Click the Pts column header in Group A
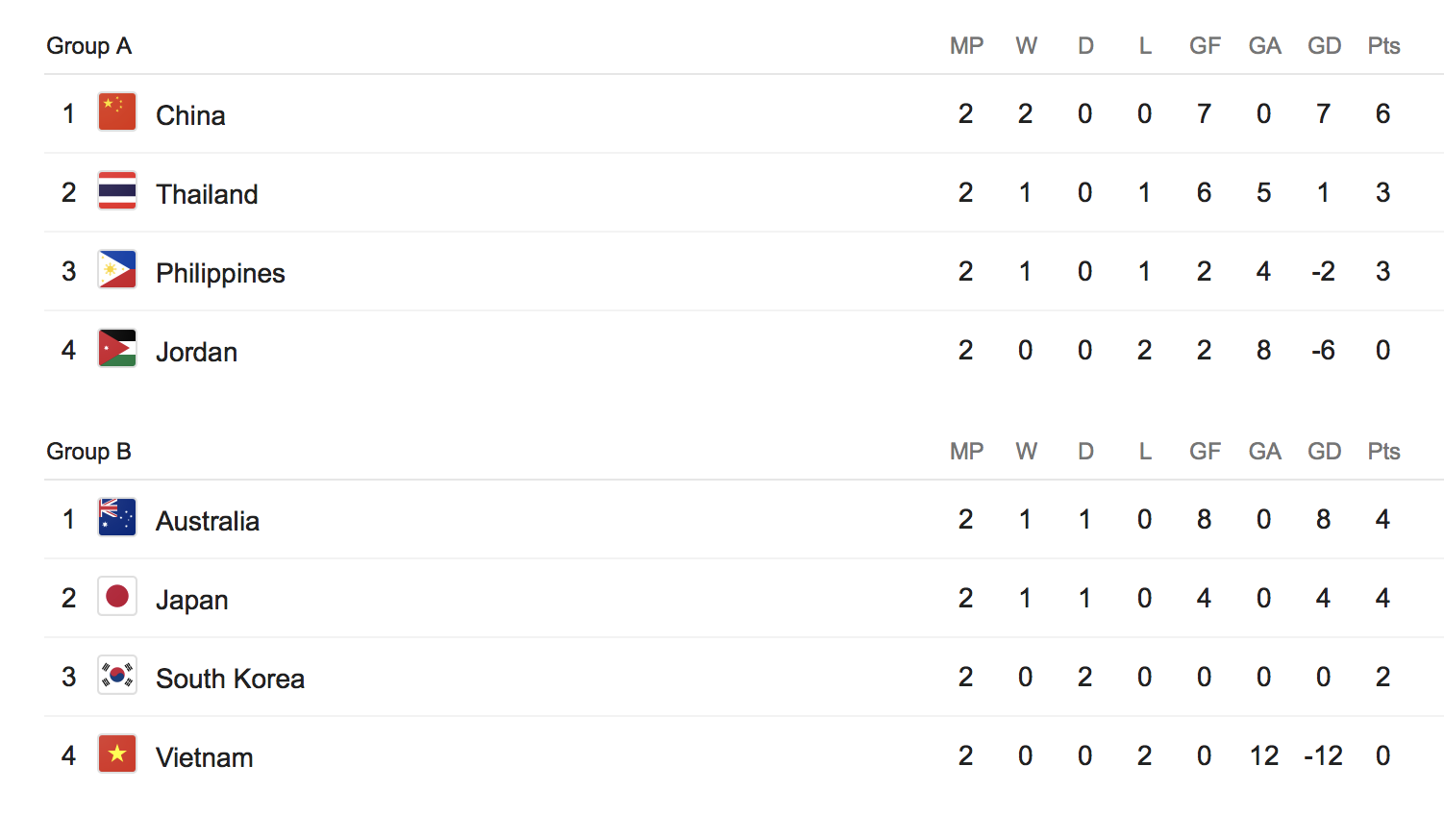The image size is (1444, 840). (x=1383, y=46)
